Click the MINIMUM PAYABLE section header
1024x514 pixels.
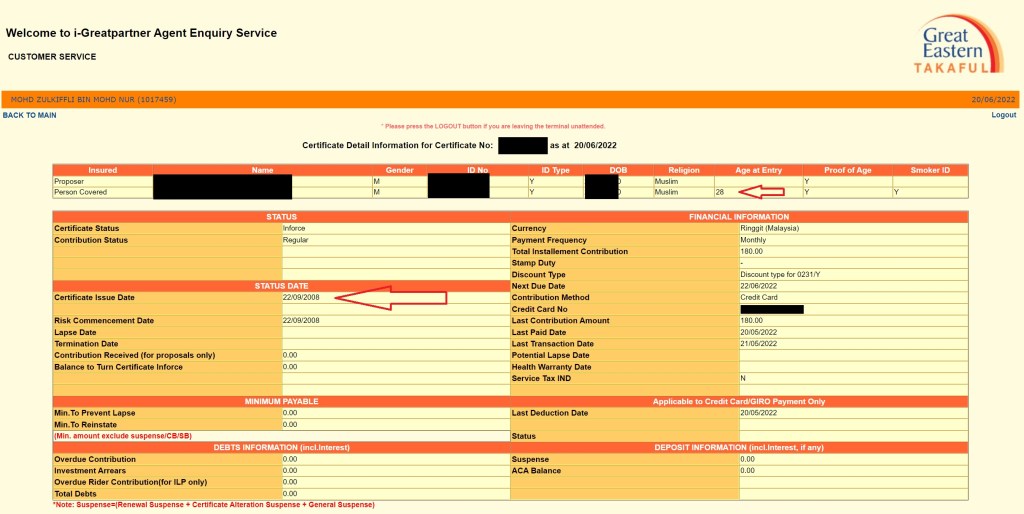(x=281, y=401)
